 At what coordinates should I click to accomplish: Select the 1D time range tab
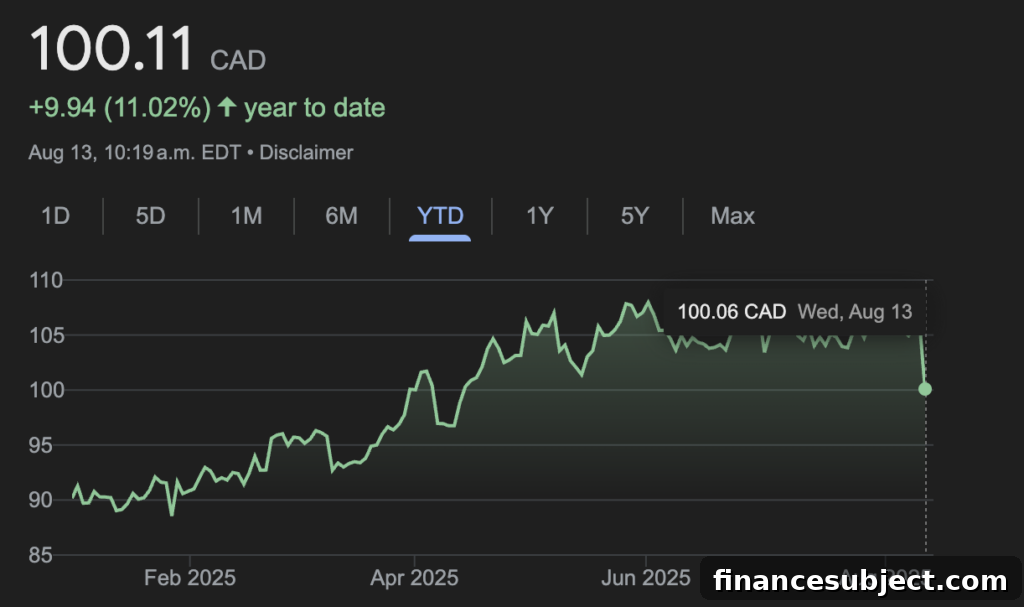click(55, 216)
